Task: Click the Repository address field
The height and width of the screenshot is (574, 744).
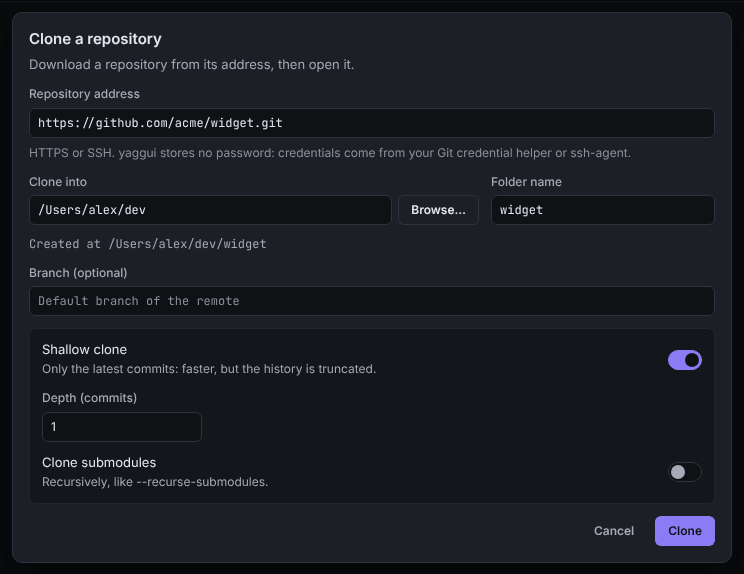Action: pyautogui.click(x=372, y=123)
